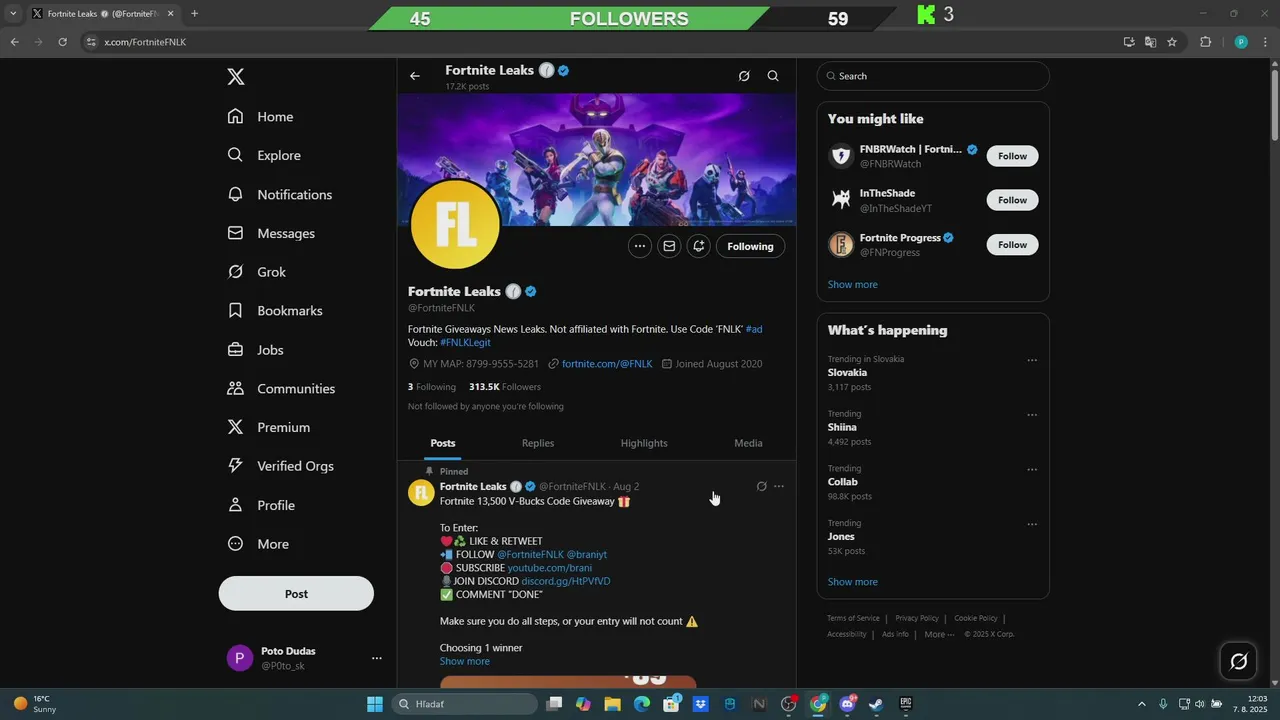Click the translate page icon
The height and width of the screenshot is (720, 1280).
click(x=1150, y=42)
